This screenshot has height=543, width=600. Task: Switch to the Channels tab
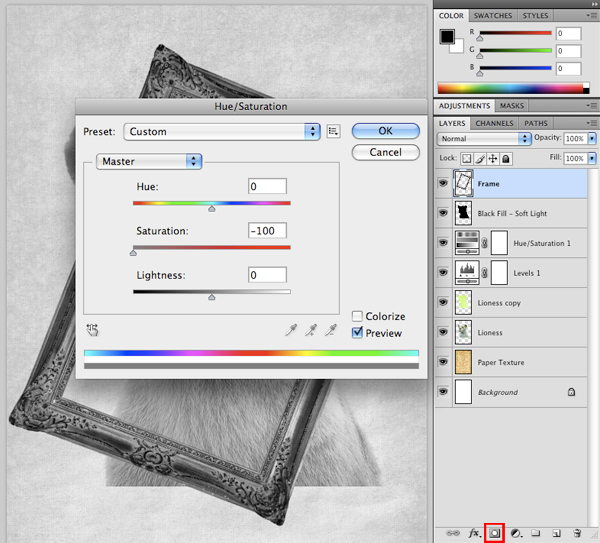point(494,123)
